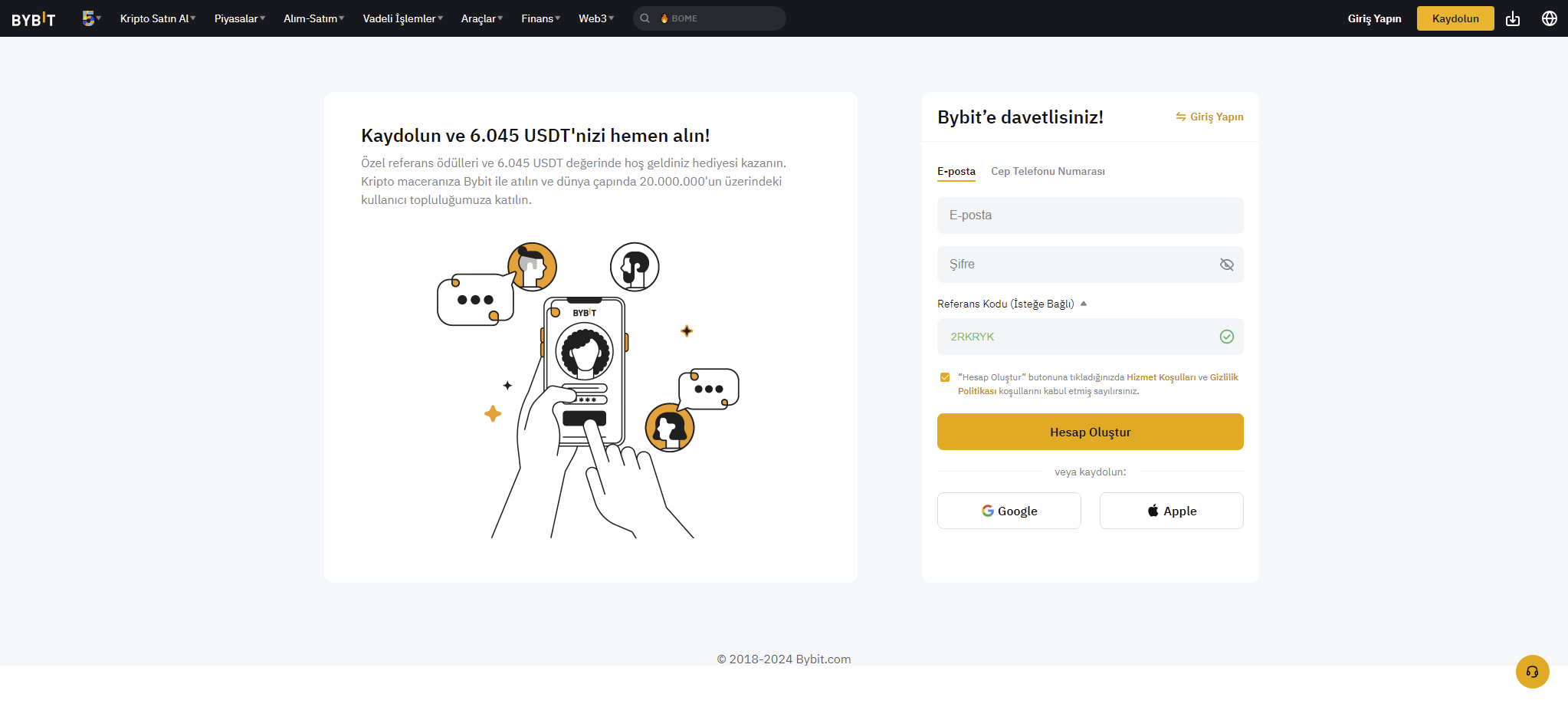Click the search magnifier icon
Screen dimensions: 1568x707
point(645,18)
